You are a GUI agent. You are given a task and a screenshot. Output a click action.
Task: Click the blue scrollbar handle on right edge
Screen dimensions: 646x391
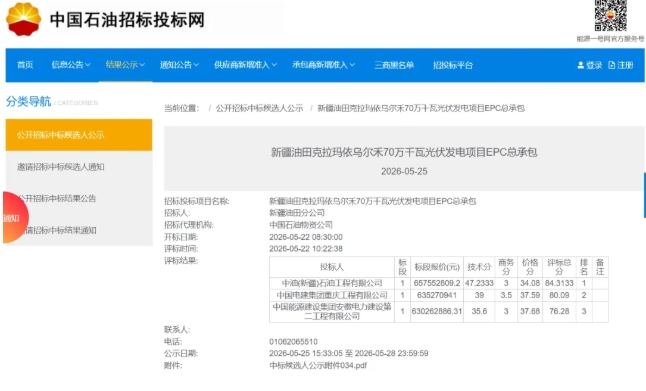pyautogui.click(x=645, y=195)
